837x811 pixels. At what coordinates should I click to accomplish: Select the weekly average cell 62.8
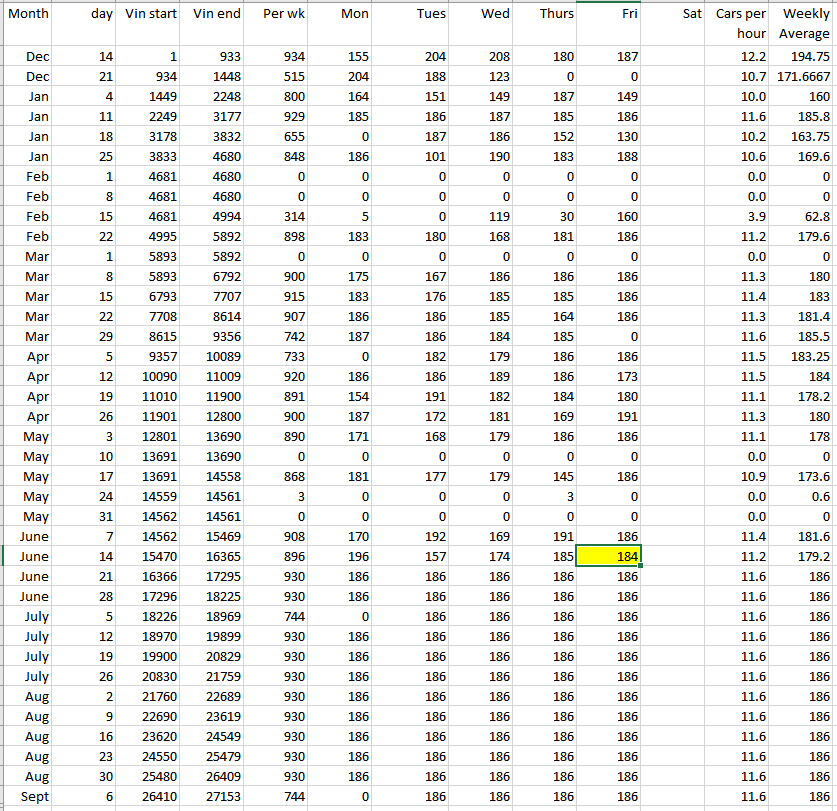[x=805, y=217]
